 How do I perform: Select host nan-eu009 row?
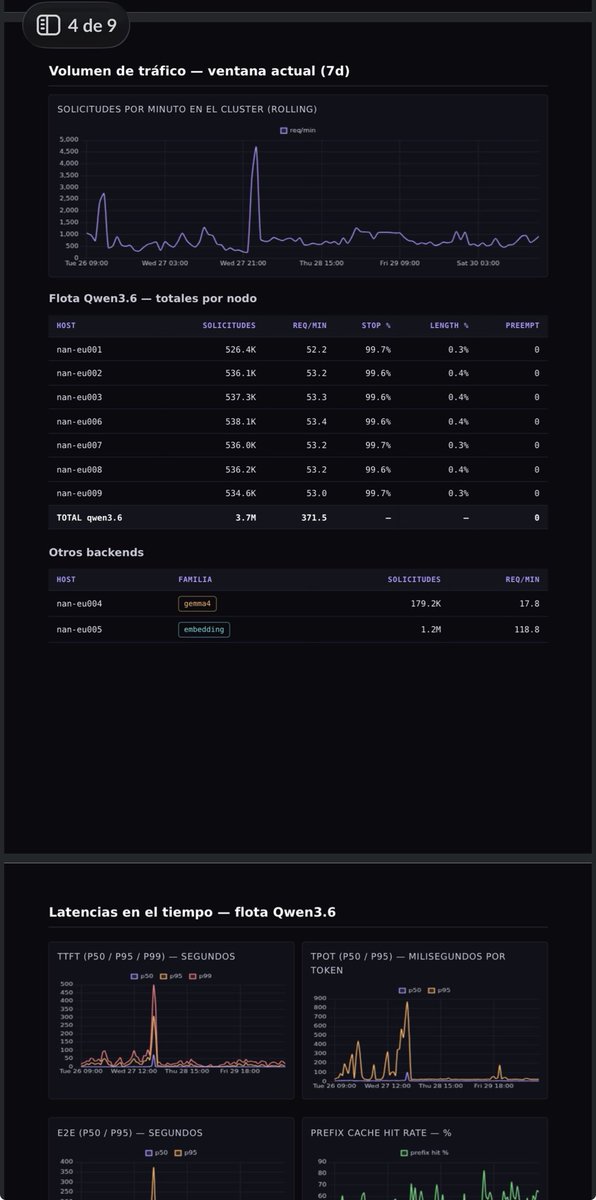tap(298, 494)
